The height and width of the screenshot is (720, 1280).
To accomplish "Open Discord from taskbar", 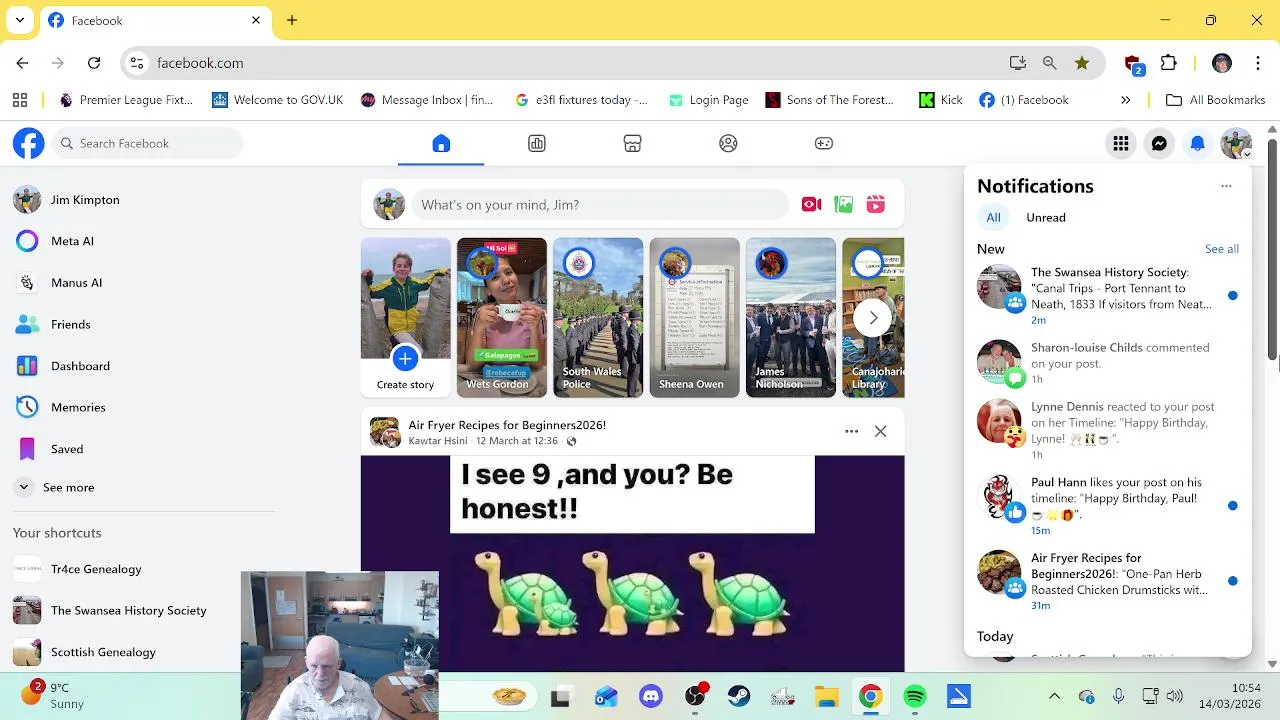I will point(651,697).
